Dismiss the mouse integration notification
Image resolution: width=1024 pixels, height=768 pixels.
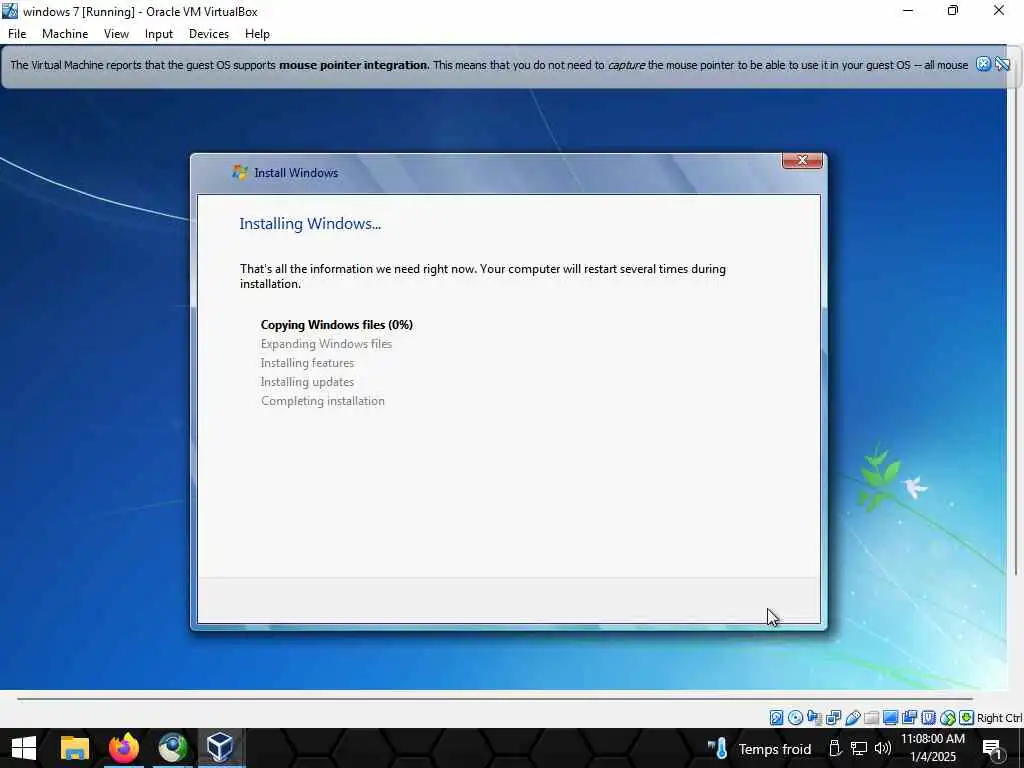point(983,64)
